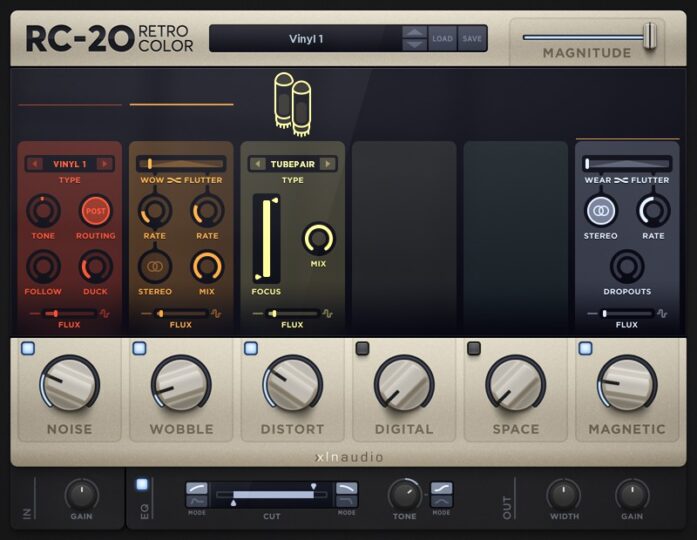Click the Distort Flux waveform icon
The image size is (697, 540).
(x=328, y=314)
